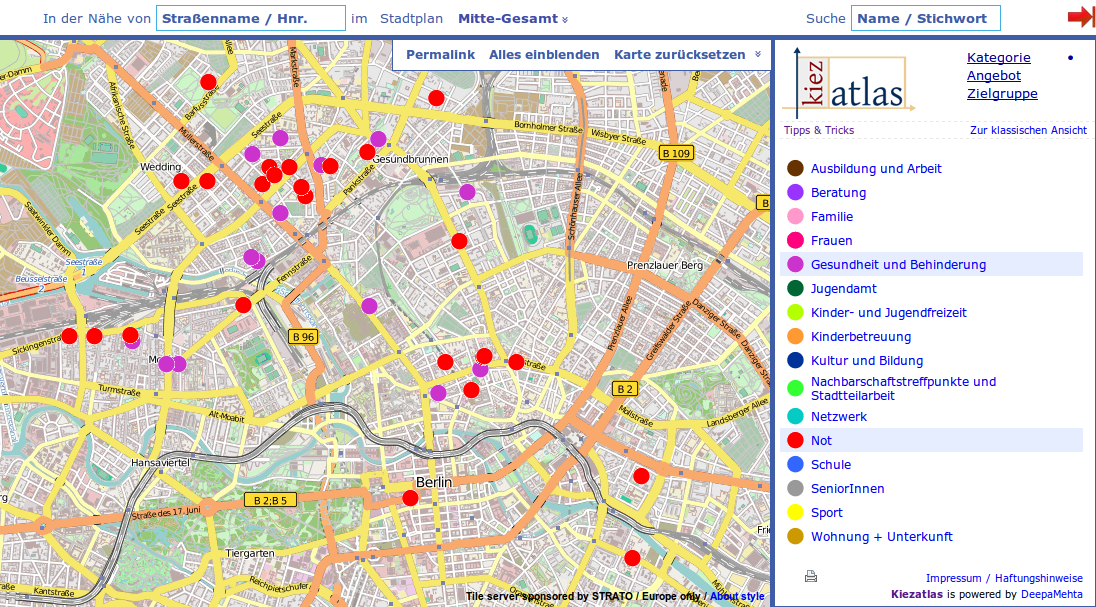Click the B 2 road badge on map

tap(625, 388)
